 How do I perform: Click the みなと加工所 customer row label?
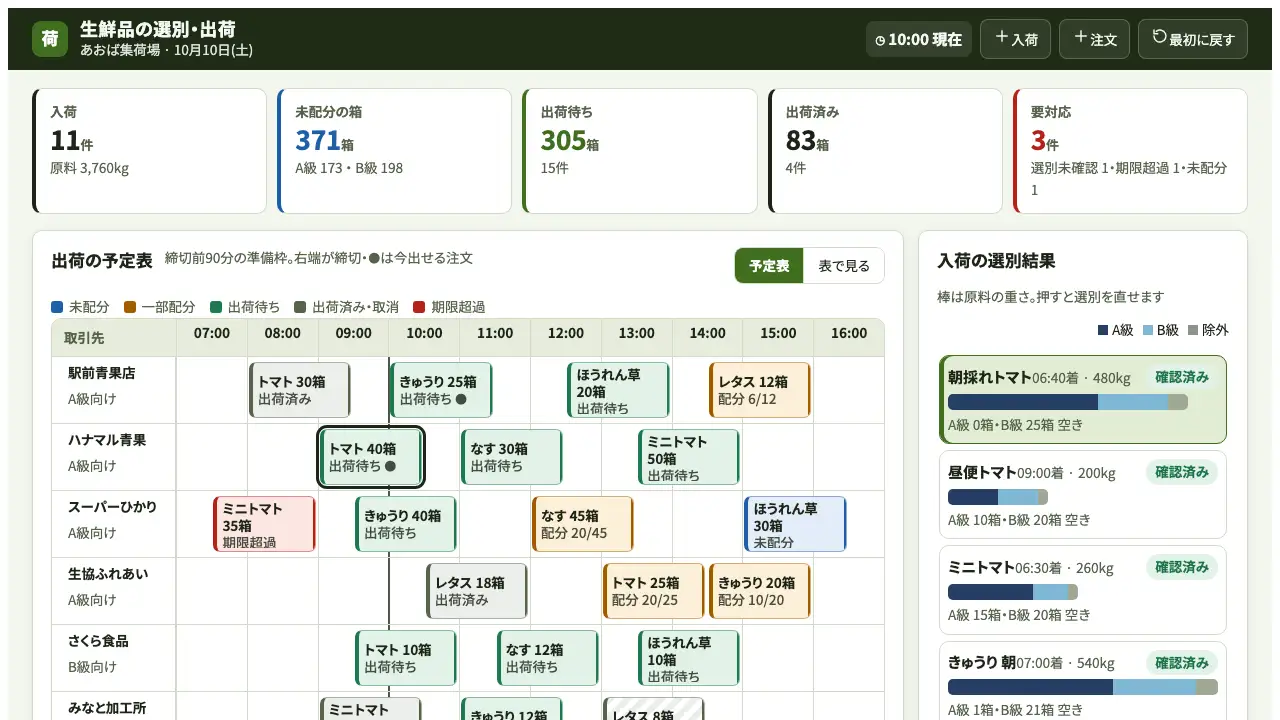(x=114, y=706)
